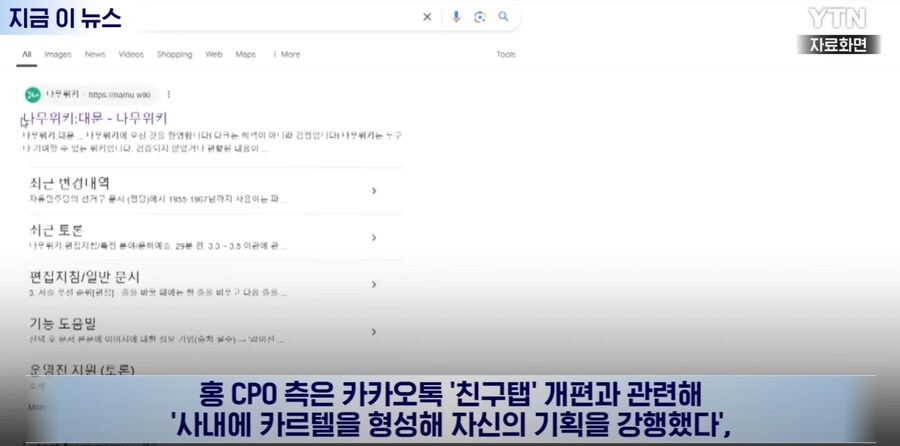
Task: Expand the chevron next to 최근 변경내역
Action: click(373, 191)
